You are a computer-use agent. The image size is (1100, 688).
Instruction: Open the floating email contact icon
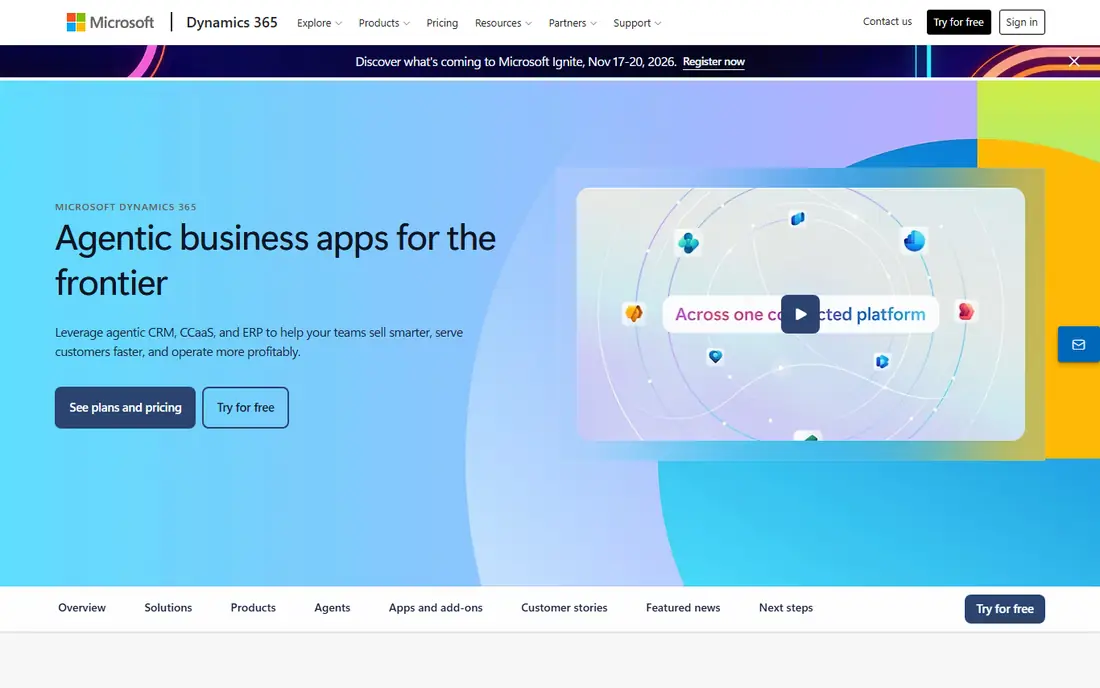tap(1078, 344)
